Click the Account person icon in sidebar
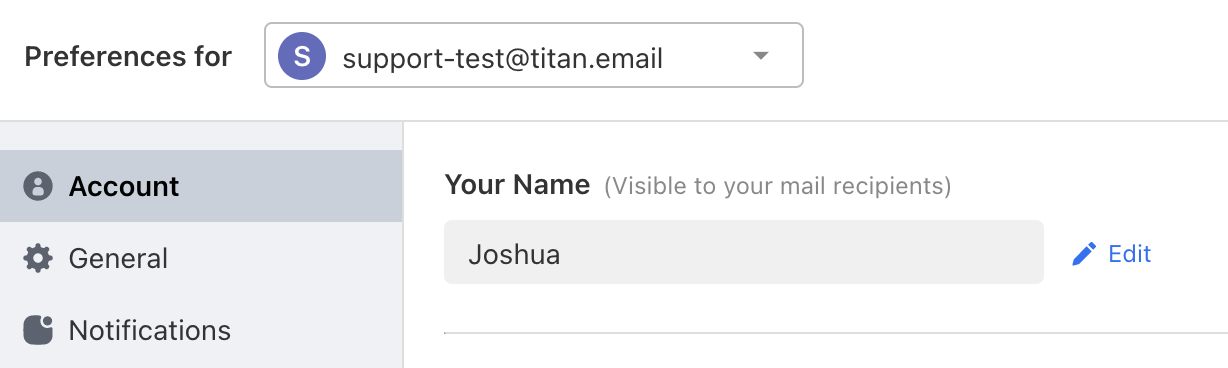This screenshot has width=1228, height=368. coord(37,186)
